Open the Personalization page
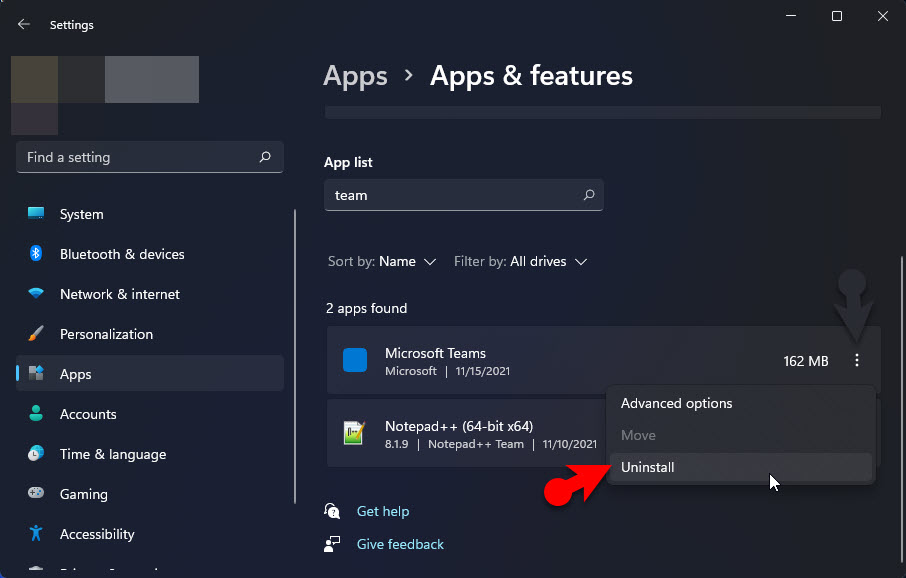906x578 pixels. pyautogui.click(x=150, y=334)
